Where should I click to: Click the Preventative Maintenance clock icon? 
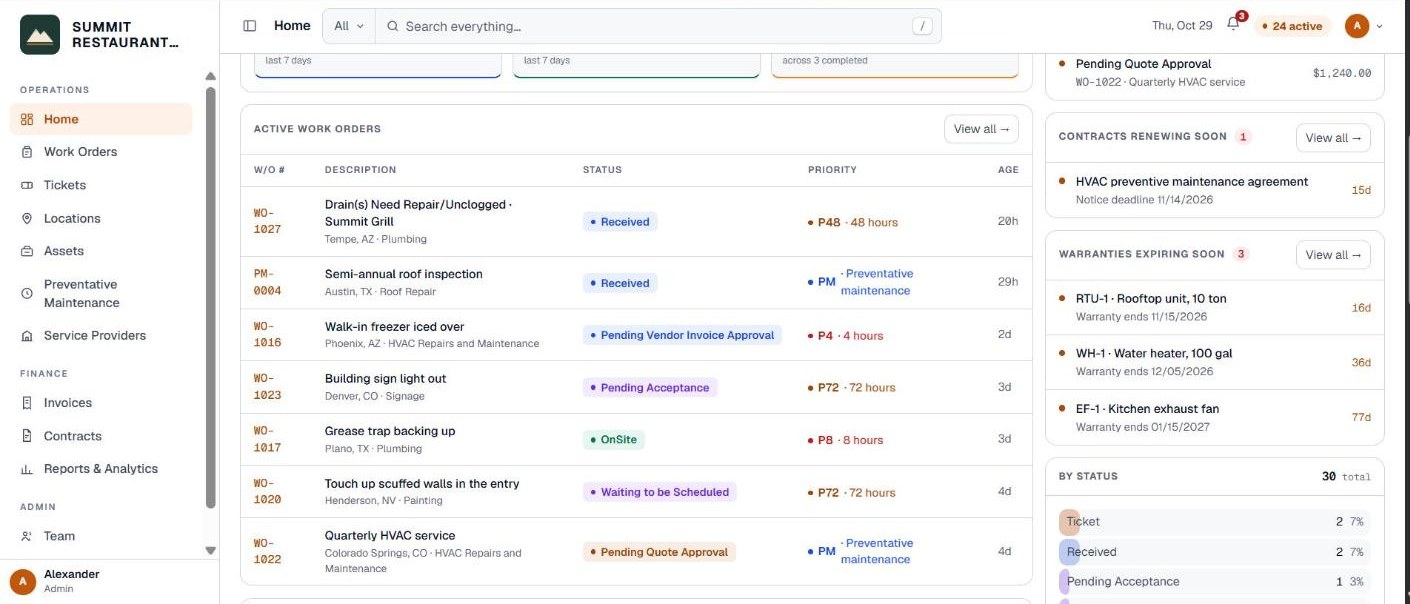[x=27, y=293]
